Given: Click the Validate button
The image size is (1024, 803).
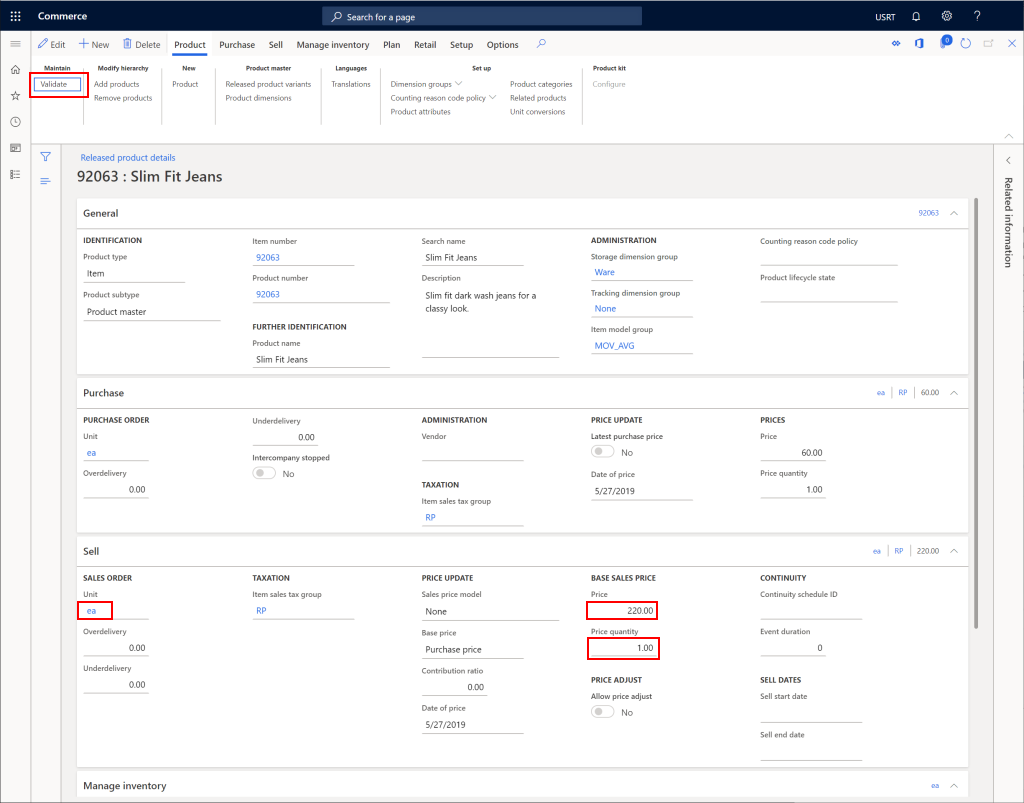Looking at the screenshot, I should click(x=57, y=84).
